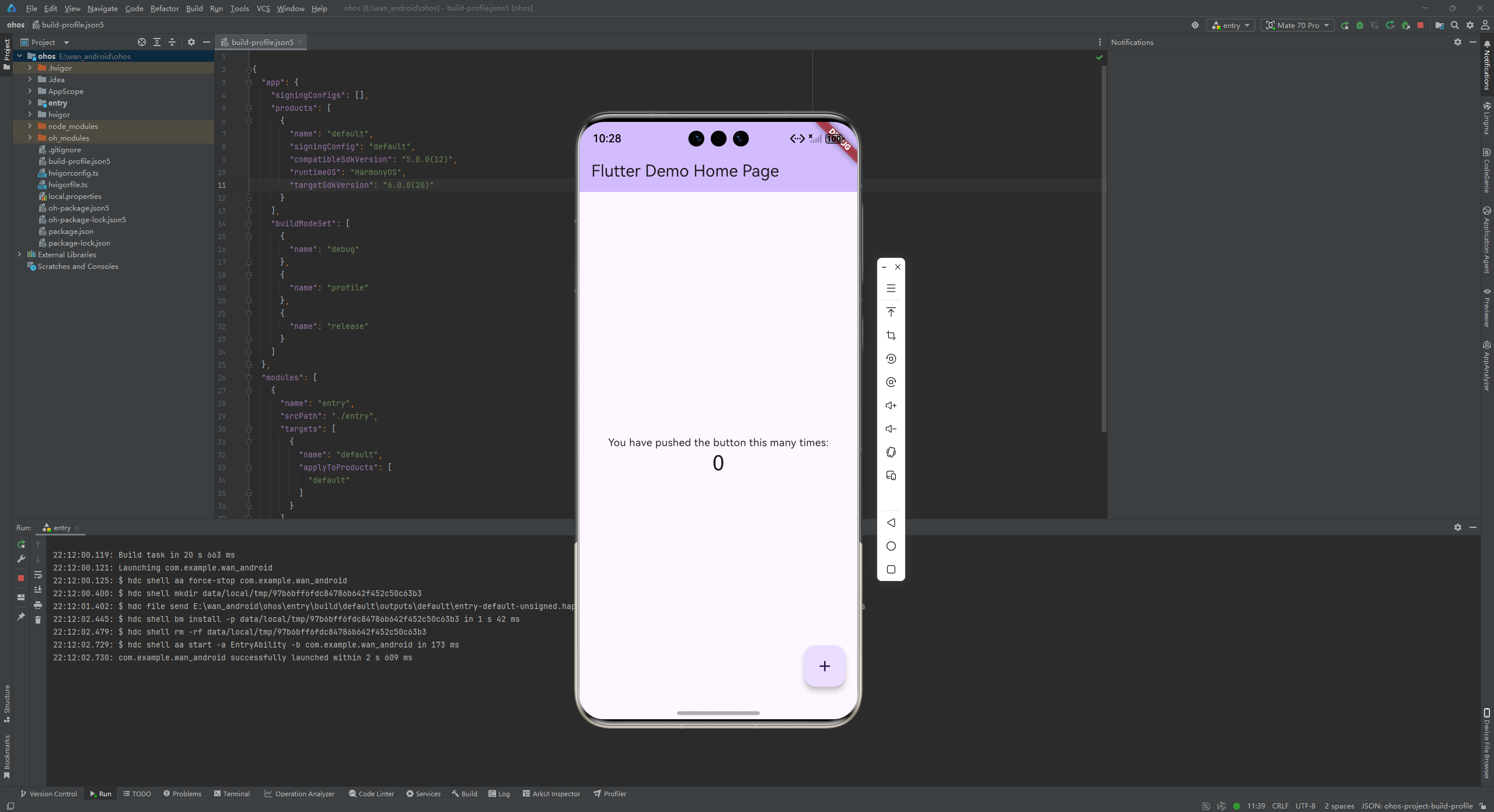This screenshot has height=812, width=1494.
Task: Click the emulator volume up icon
Action: pos(891,405)
